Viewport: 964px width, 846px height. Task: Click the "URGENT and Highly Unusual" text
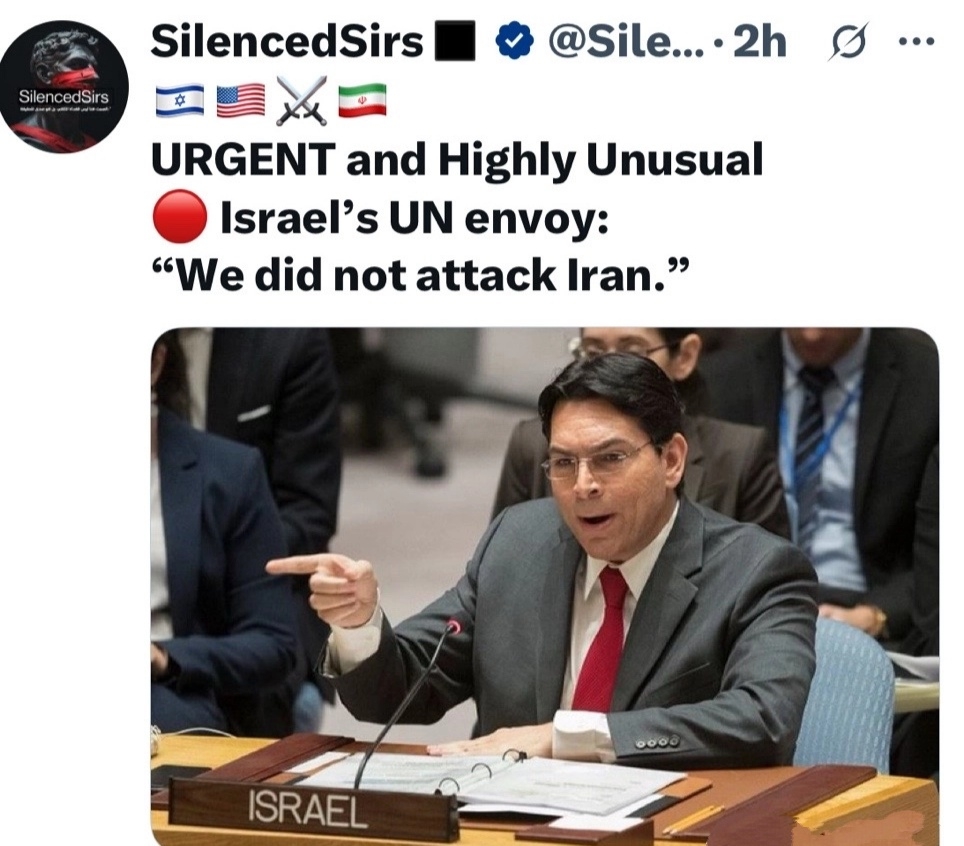(x=457, y=160)
